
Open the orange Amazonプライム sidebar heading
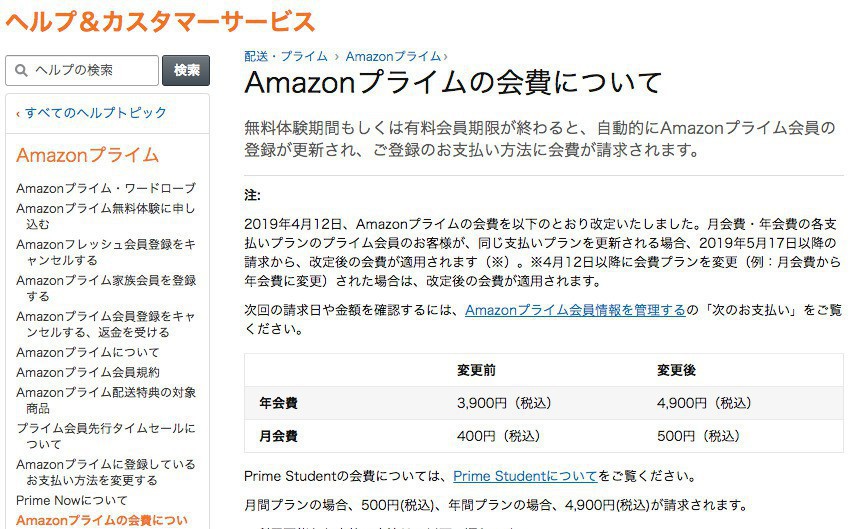pyautogui.click(x=87, y=154)
